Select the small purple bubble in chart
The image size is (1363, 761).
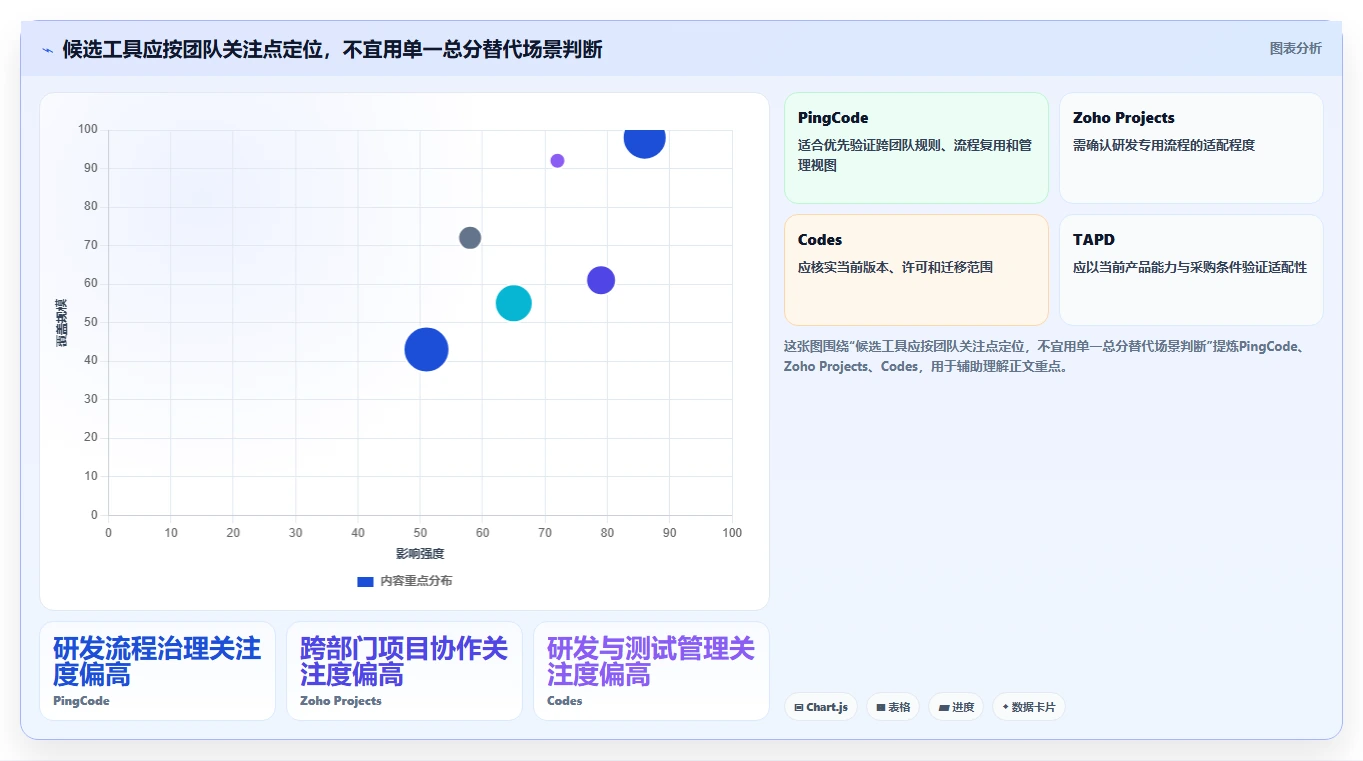pyautogui.click(x=557, y=161)
